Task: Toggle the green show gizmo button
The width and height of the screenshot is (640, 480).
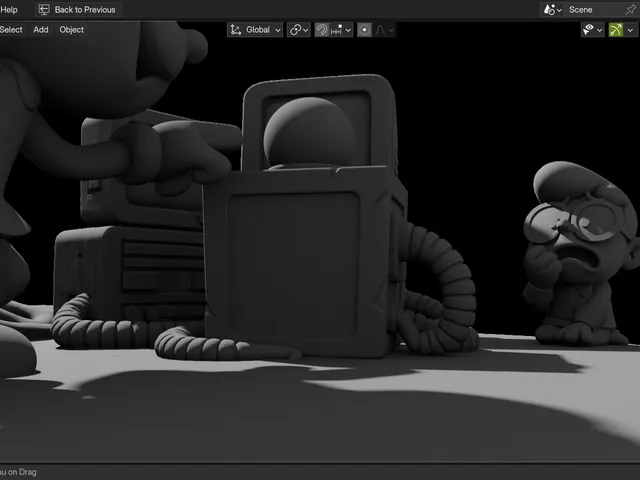Action: [x=616, y=30]
